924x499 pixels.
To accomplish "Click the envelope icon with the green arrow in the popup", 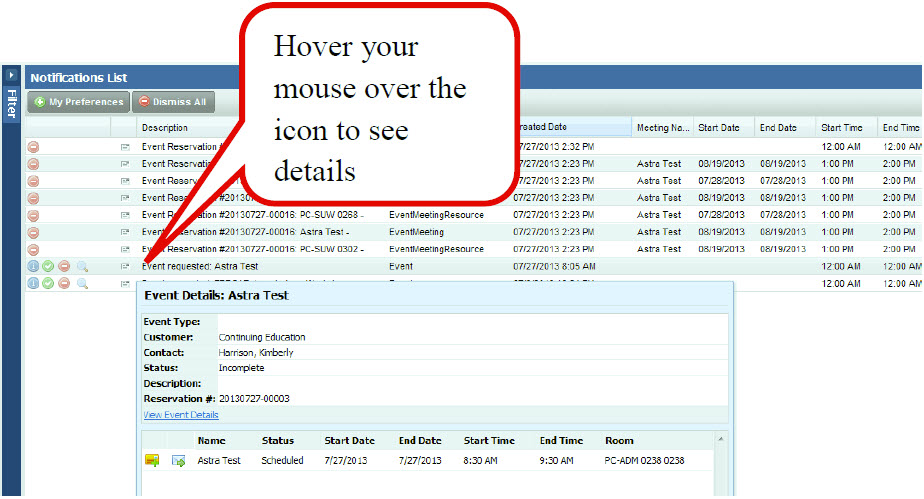I will pos(178,461).
